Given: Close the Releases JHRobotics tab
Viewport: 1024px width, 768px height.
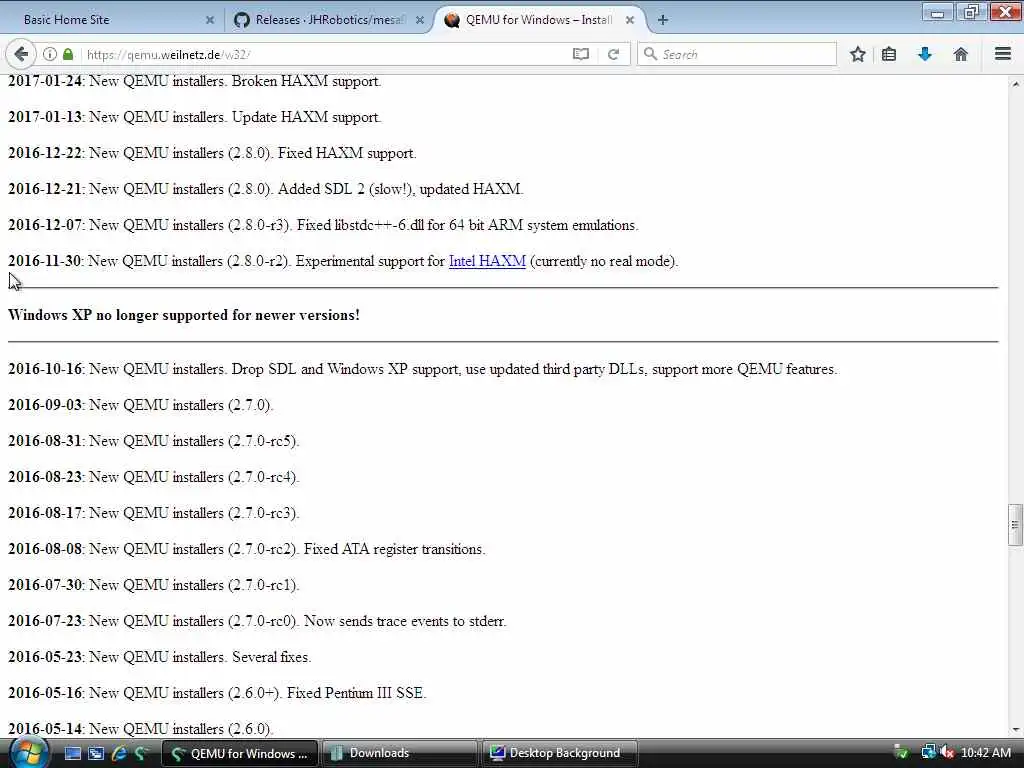Looking at the screenshot, I should pos(420,20).
